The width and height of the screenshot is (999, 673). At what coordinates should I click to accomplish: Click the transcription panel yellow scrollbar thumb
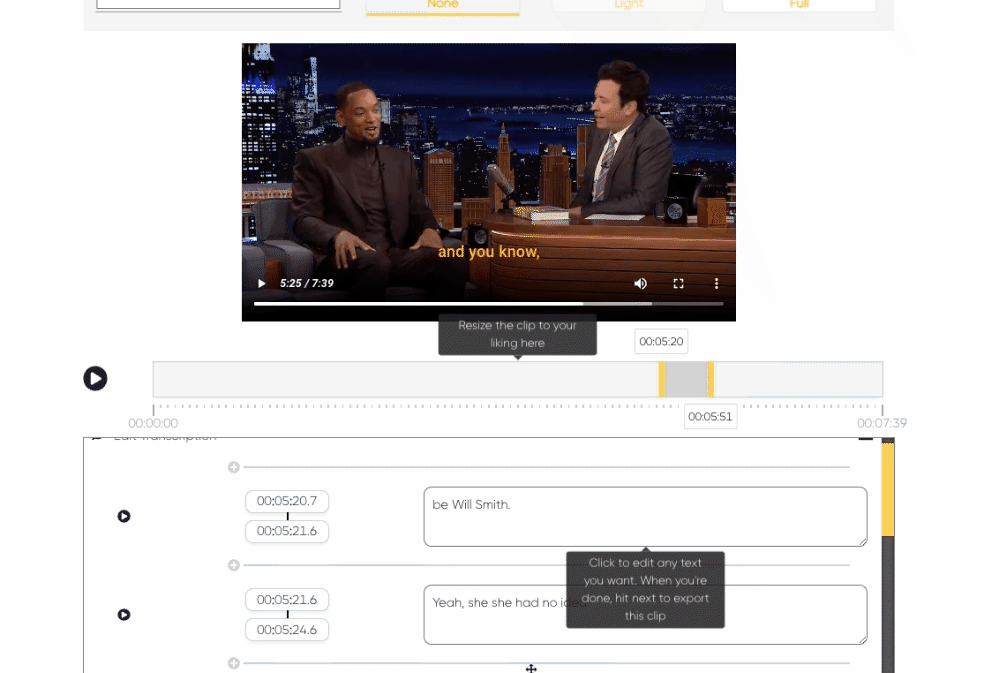click(x=888, y=489)
